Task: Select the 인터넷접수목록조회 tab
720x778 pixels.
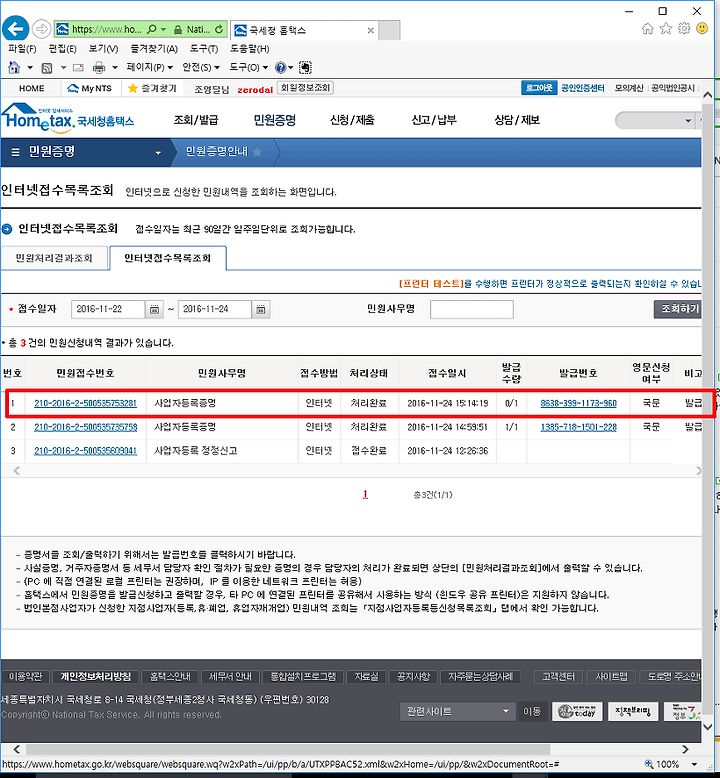Action: (x=168, y=258)
